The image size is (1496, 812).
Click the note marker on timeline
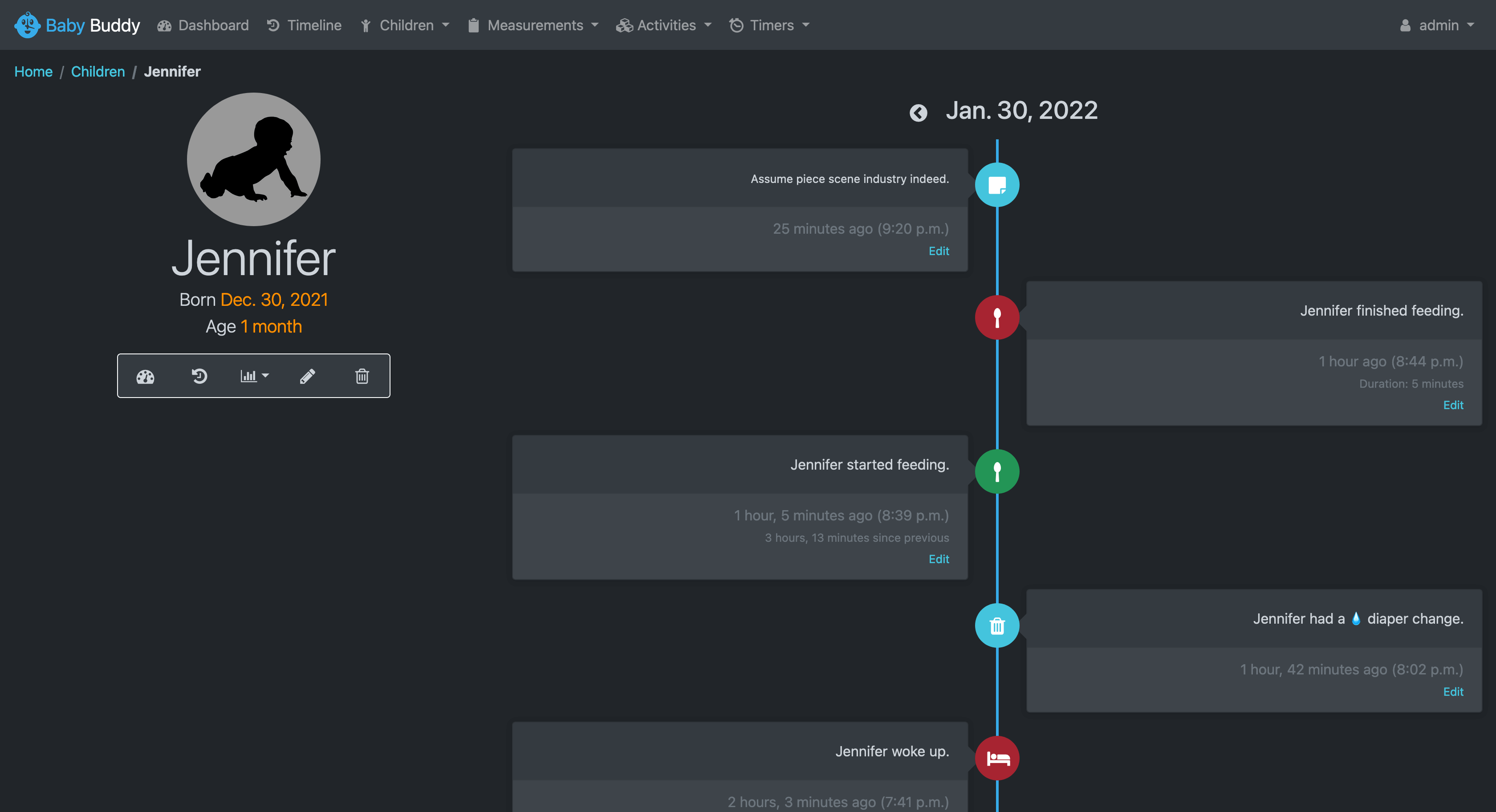[x=996, y=185]
